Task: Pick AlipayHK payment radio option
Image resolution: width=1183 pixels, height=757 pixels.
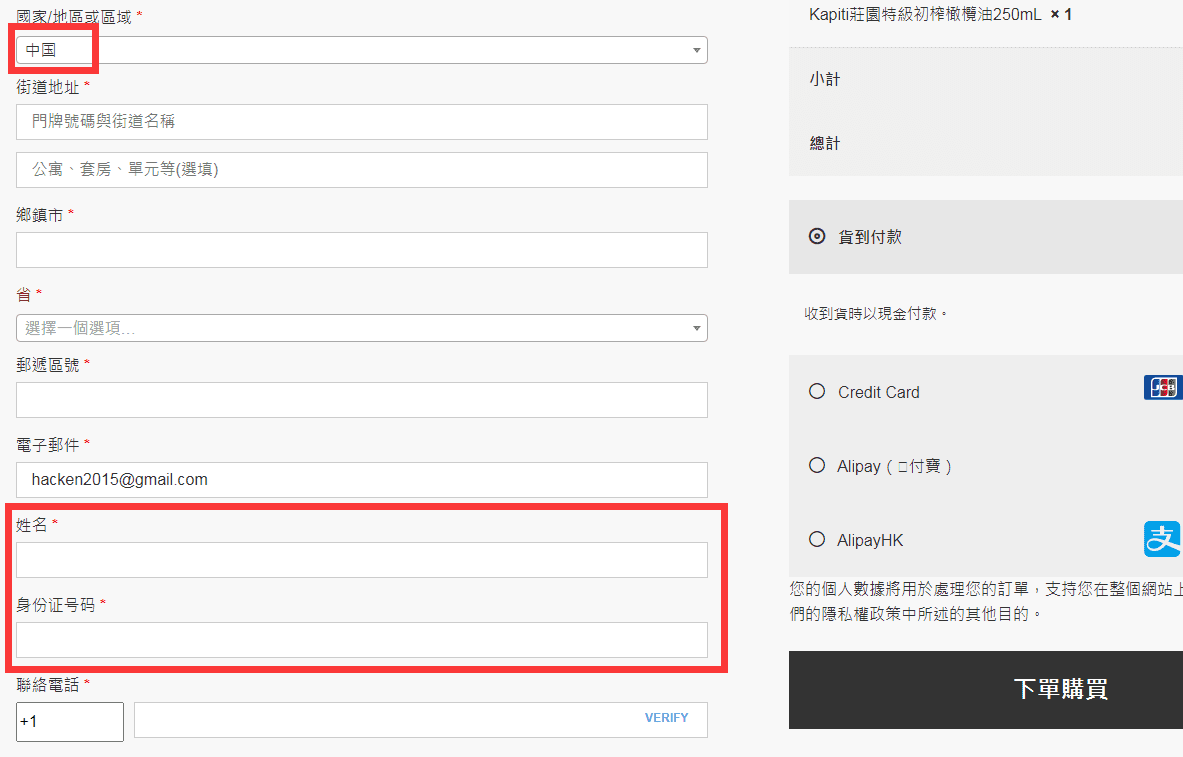Action: pos(817,539)
